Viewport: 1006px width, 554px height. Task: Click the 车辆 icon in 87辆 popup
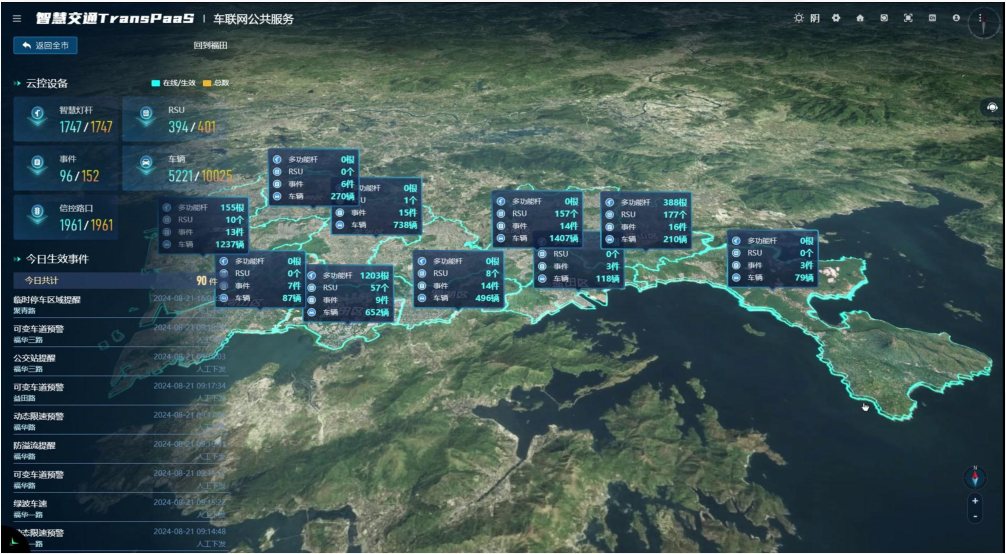pos(225,299)
